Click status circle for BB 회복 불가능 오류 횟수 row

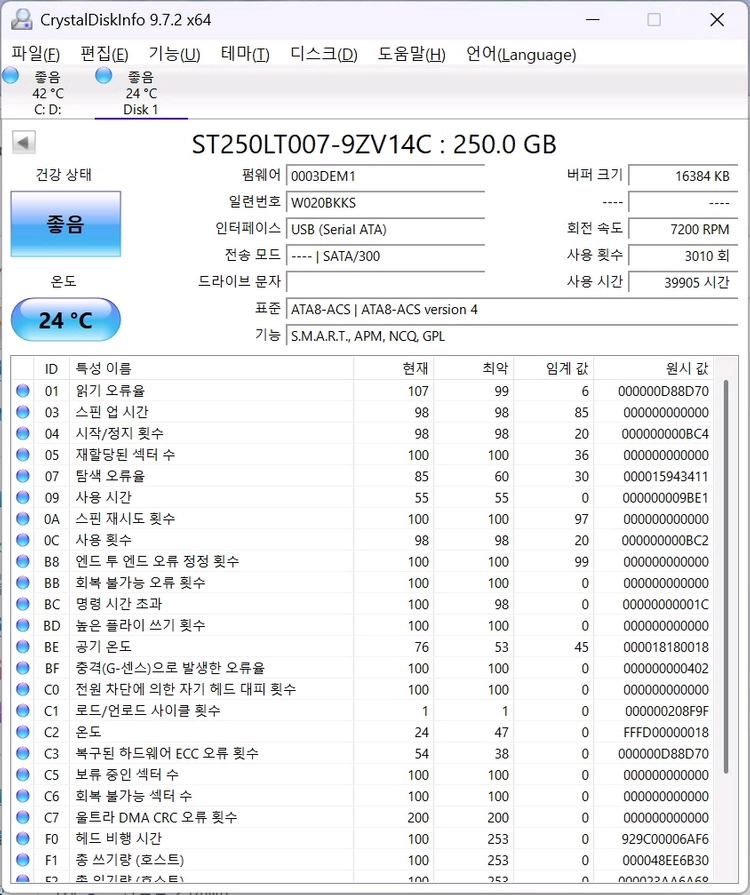(22, 582)
